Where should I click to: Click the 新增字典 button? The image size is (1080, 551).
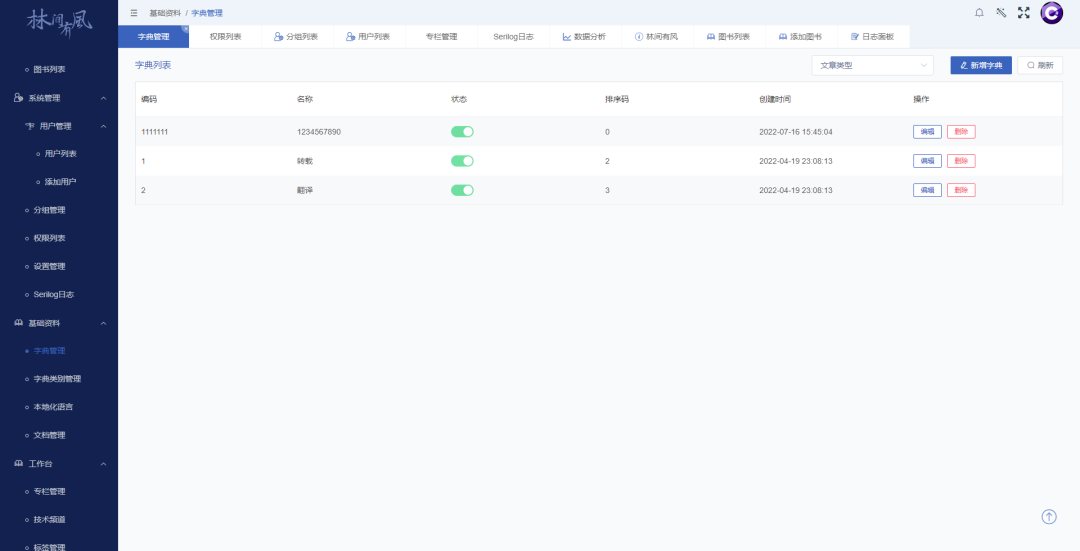[x=981, y=65]
